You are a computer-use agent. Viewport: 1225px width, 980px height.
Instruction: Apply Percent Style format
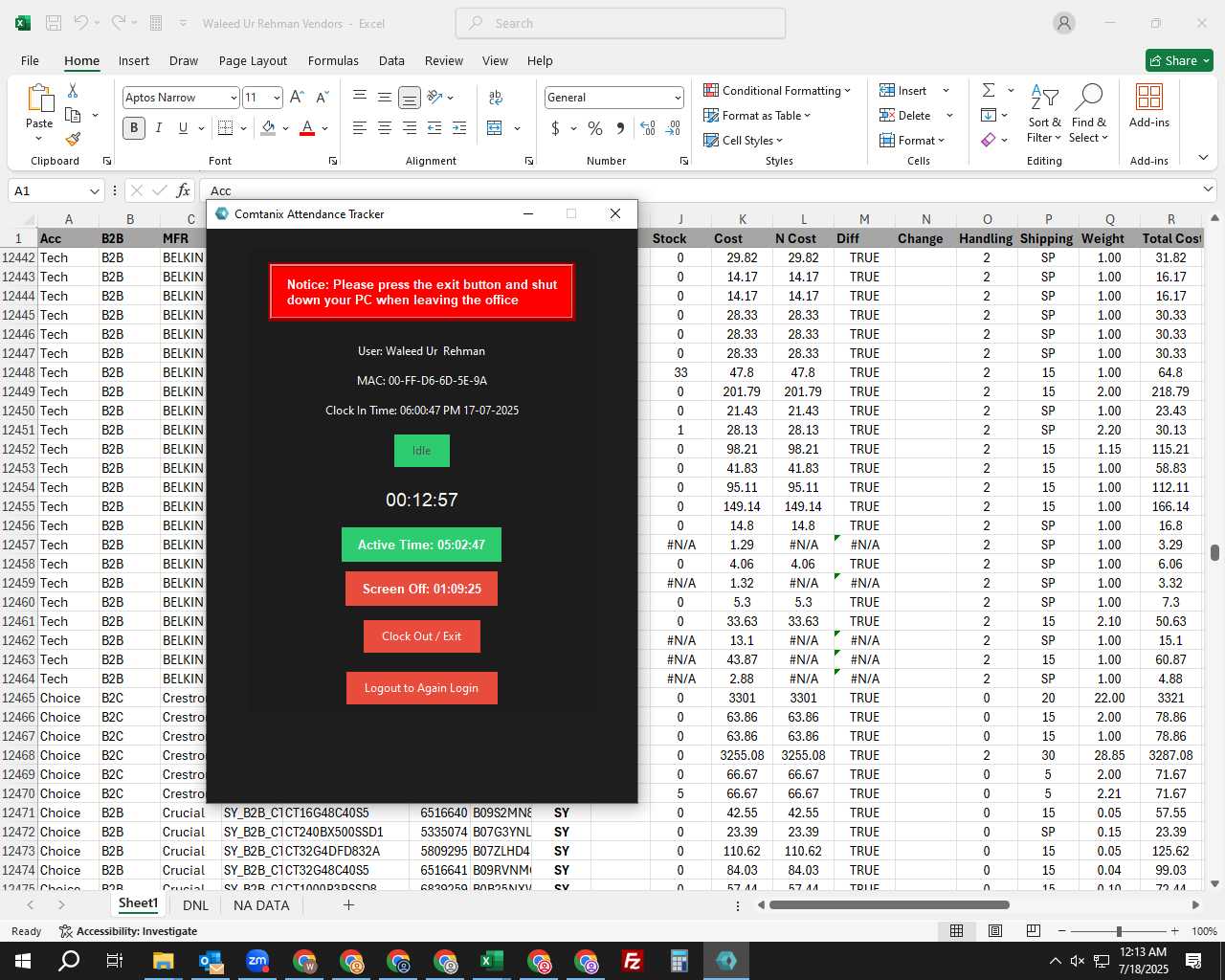595,128
